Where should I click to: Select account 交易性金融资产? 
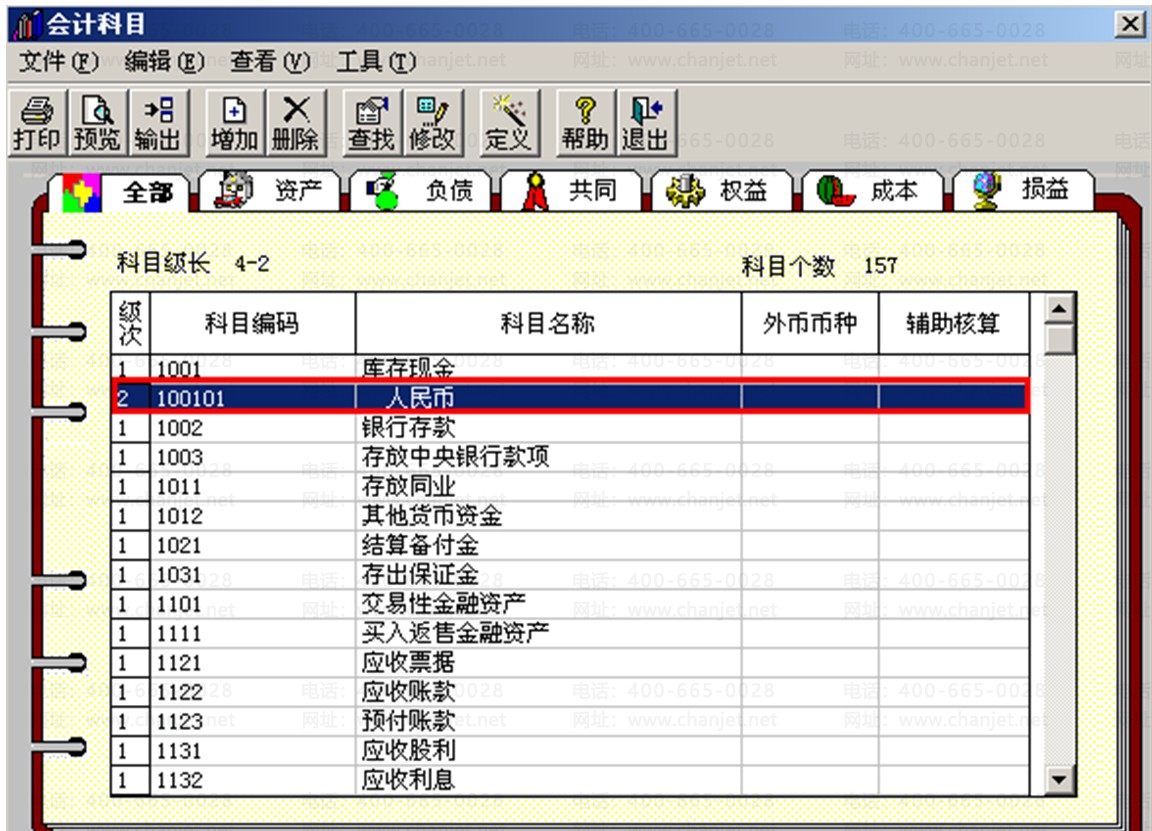tap(444, 604)
